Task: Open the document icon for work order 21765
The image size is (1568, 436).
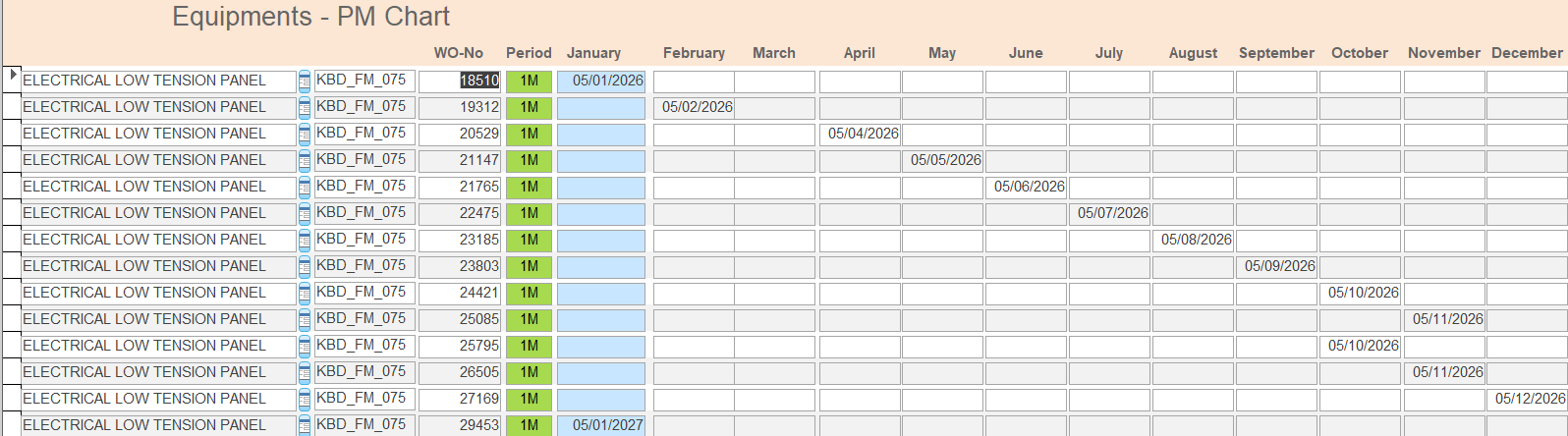Action: pos(305,188)
